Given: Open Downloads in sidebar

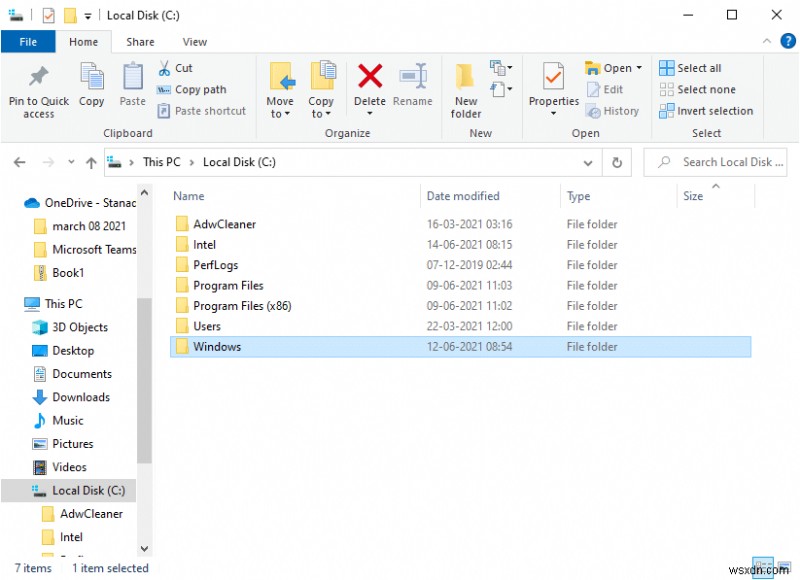Looking at the screenshot, I should [x=71, y=397].
